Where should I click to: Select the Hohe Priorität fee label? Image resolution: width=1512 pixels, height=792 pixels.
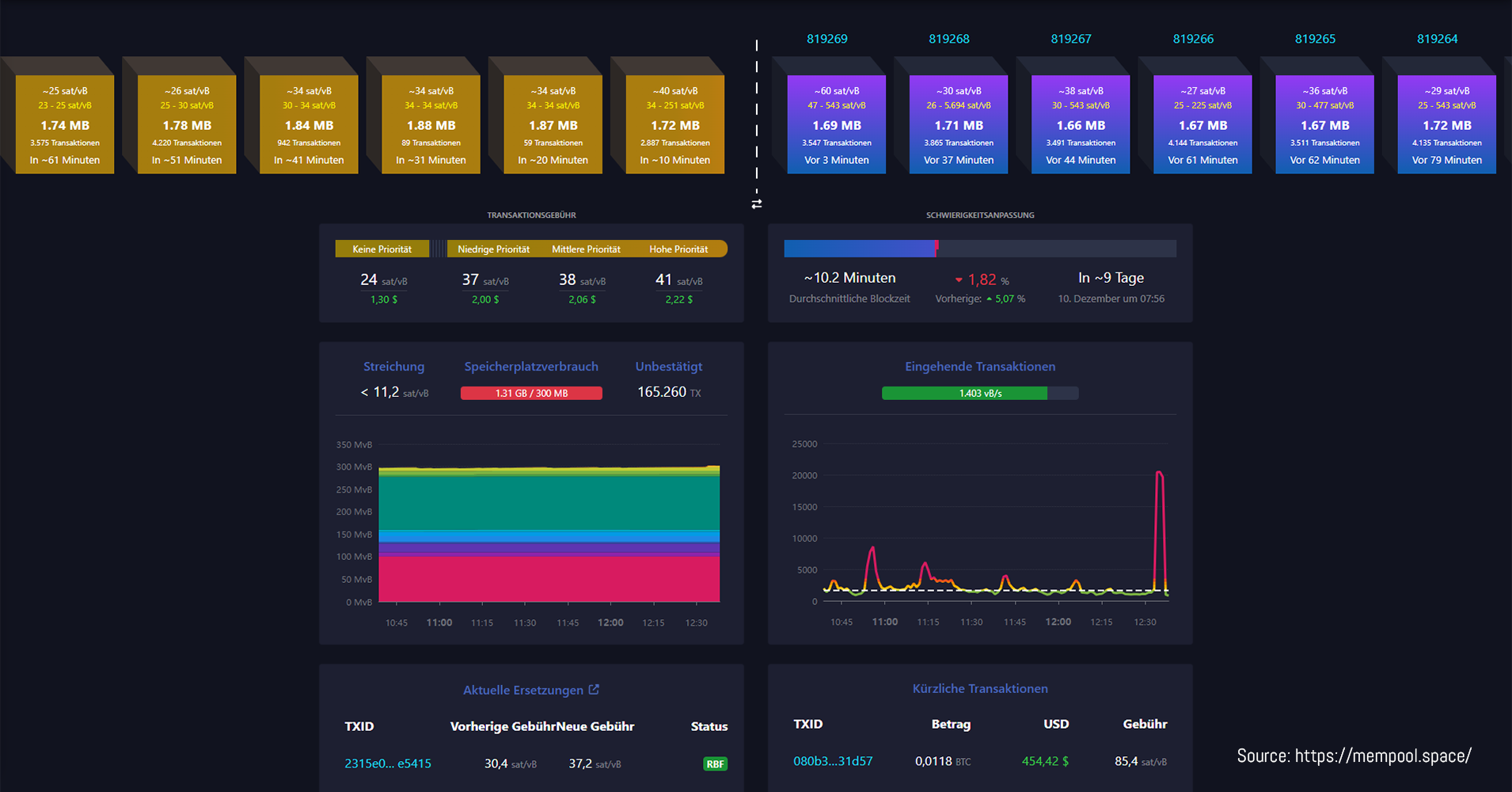pos(679,249)
